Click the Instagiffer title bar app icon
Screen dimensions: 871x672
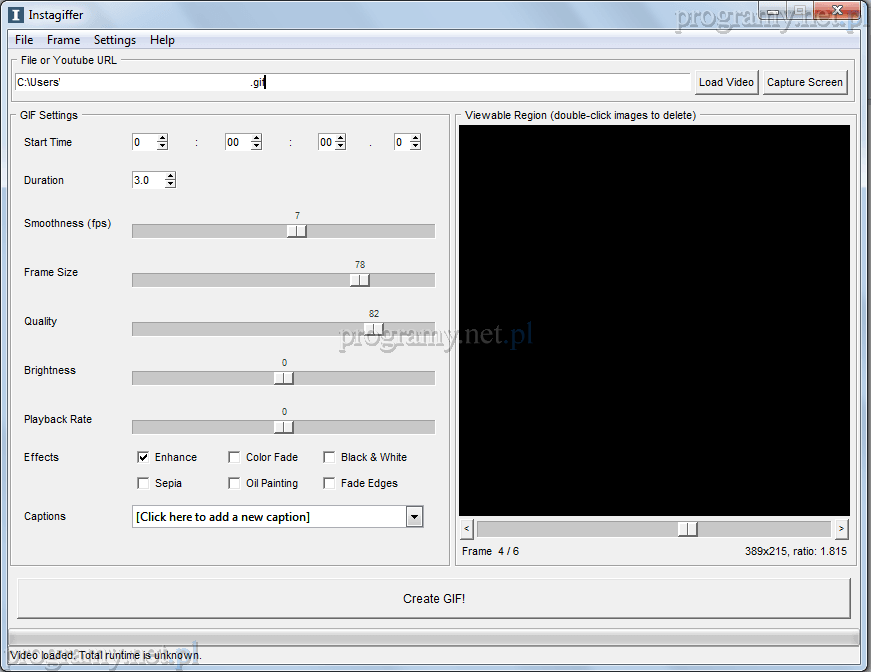click(x=16, y=14)
